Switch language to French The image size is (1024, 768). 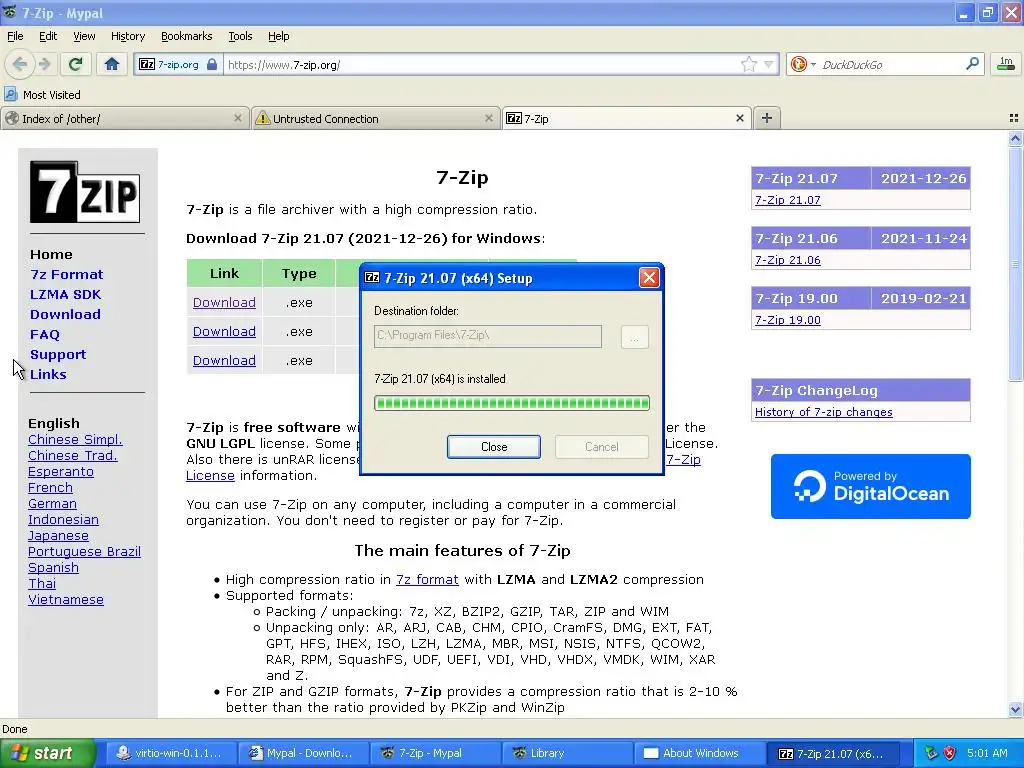50,488
